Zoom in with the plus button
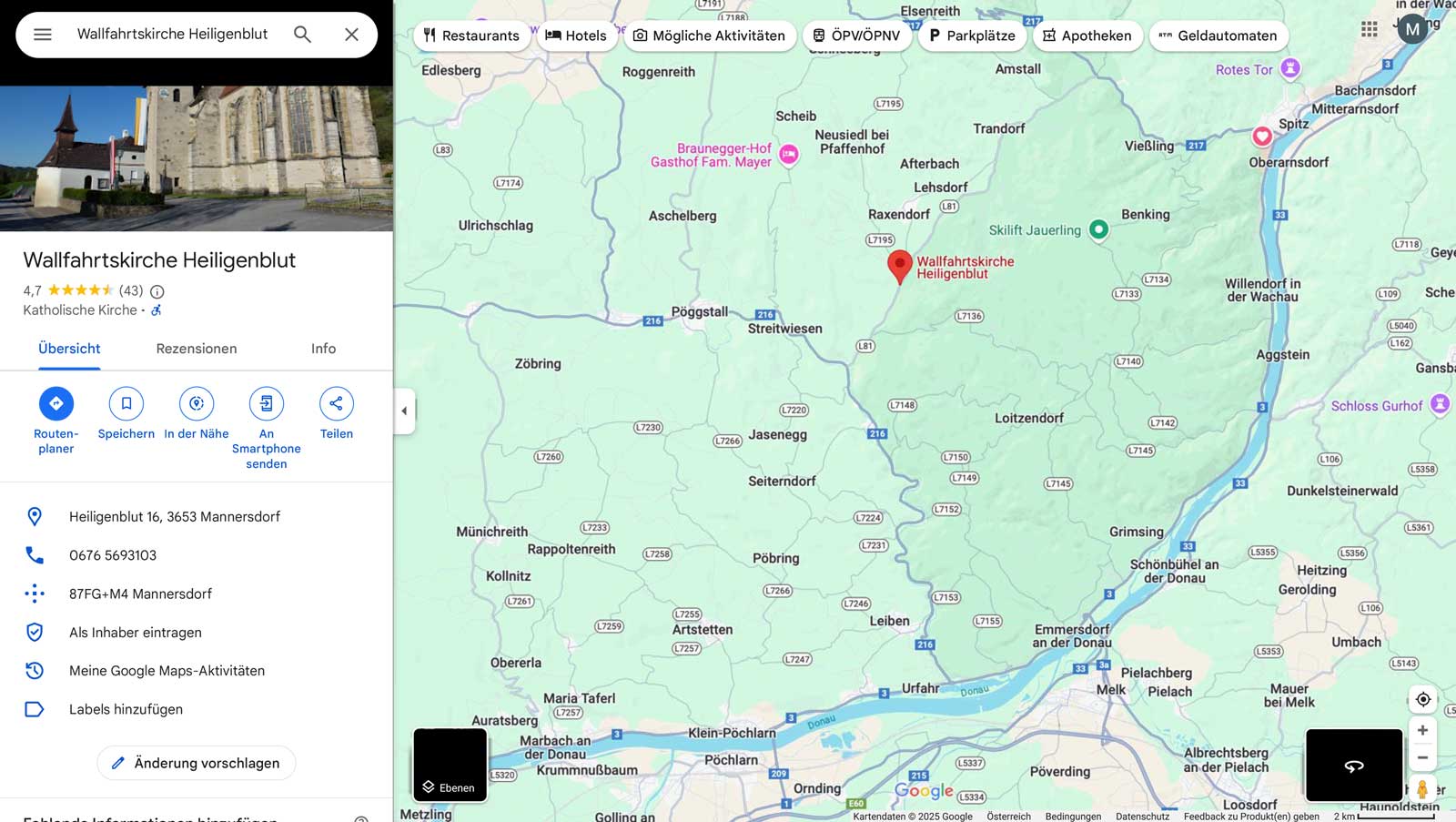 (1422, 730)
